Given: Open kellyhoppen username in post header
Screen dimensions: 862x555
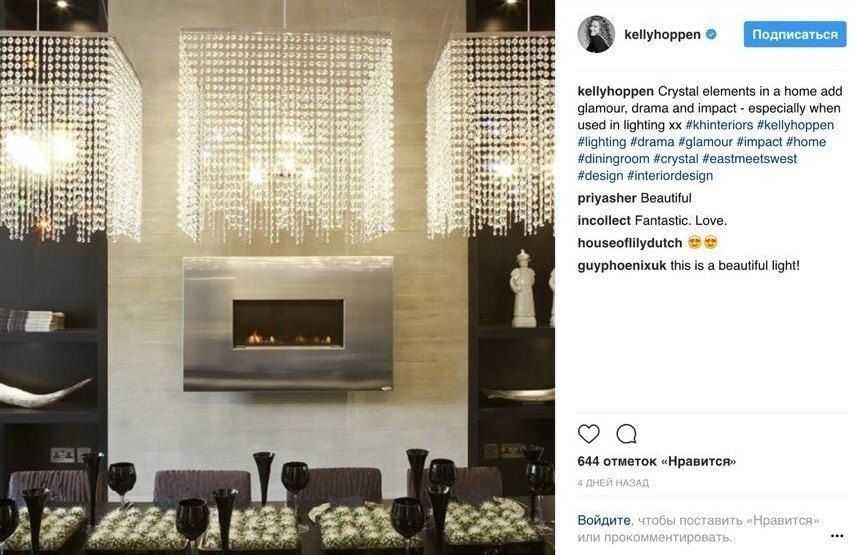Looking at the screenshot, I should [662, 34].
